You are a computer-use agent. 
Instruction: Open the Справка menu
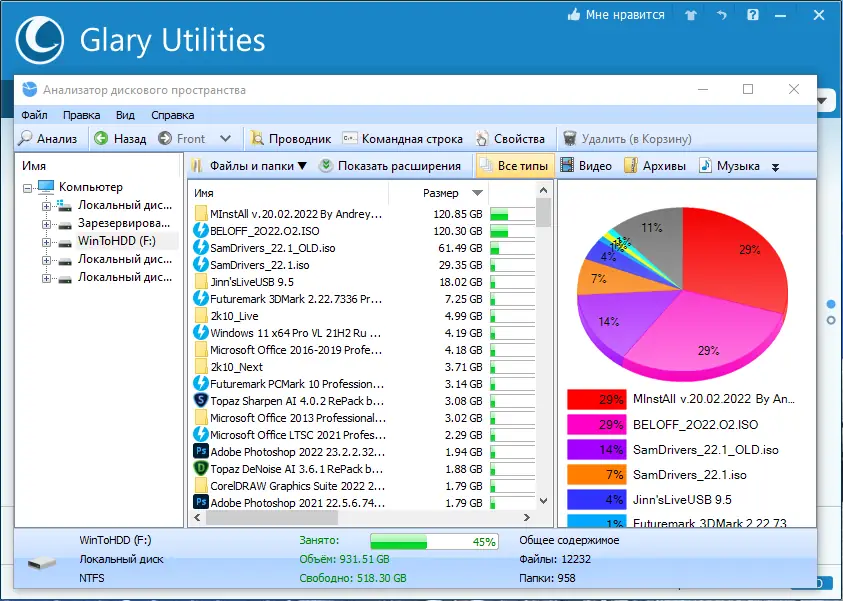point(173,115)
